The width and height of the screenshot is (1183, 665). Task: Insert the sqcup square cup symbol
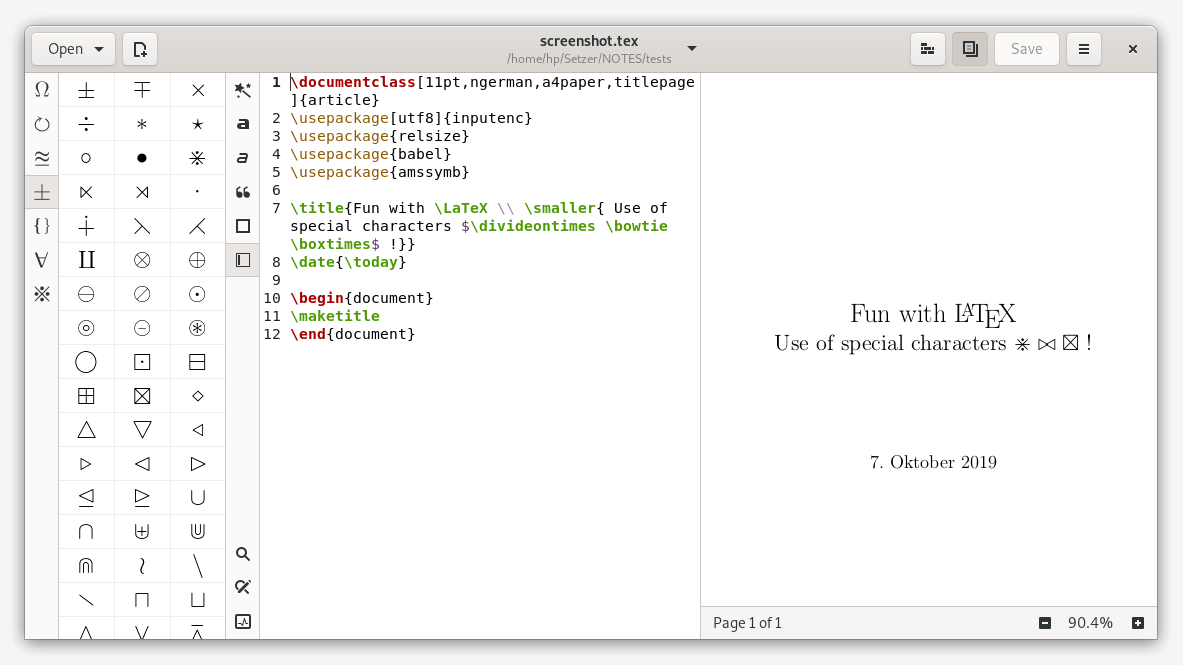(198, 600)
